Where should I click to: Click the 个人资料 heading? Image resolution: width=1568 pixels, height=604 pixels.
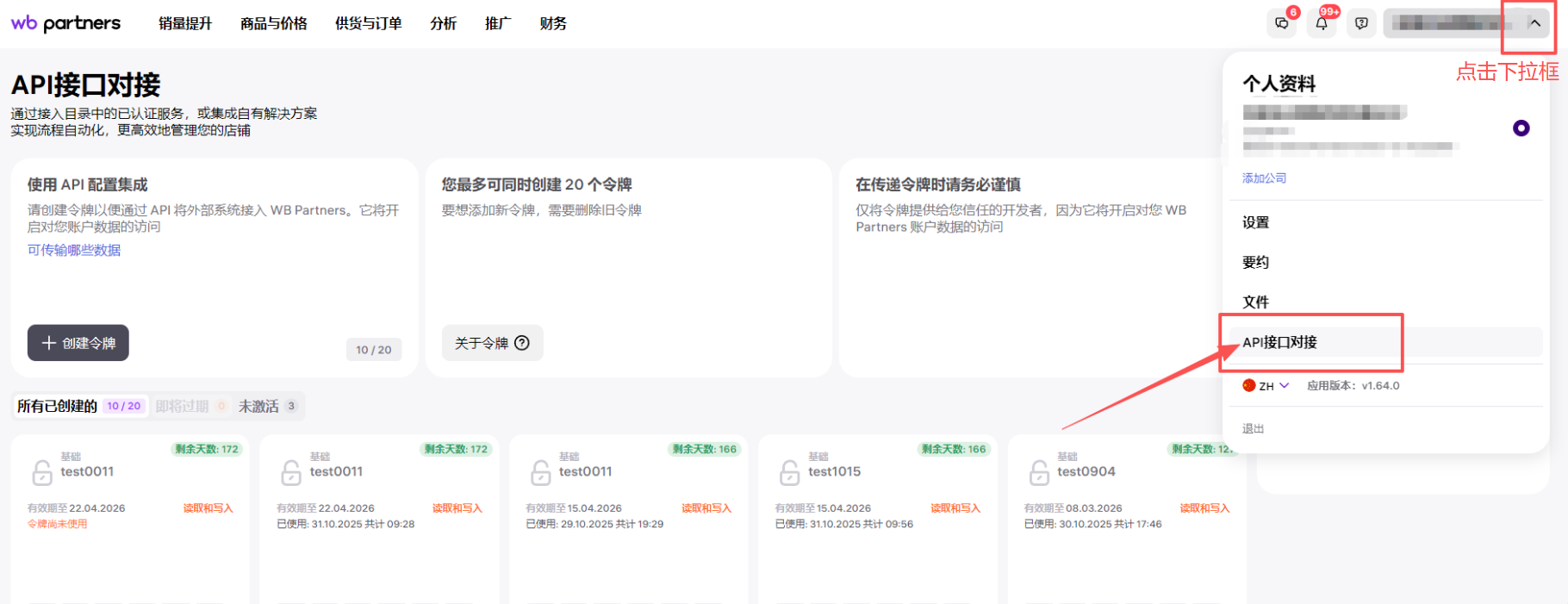(1279, 84)
